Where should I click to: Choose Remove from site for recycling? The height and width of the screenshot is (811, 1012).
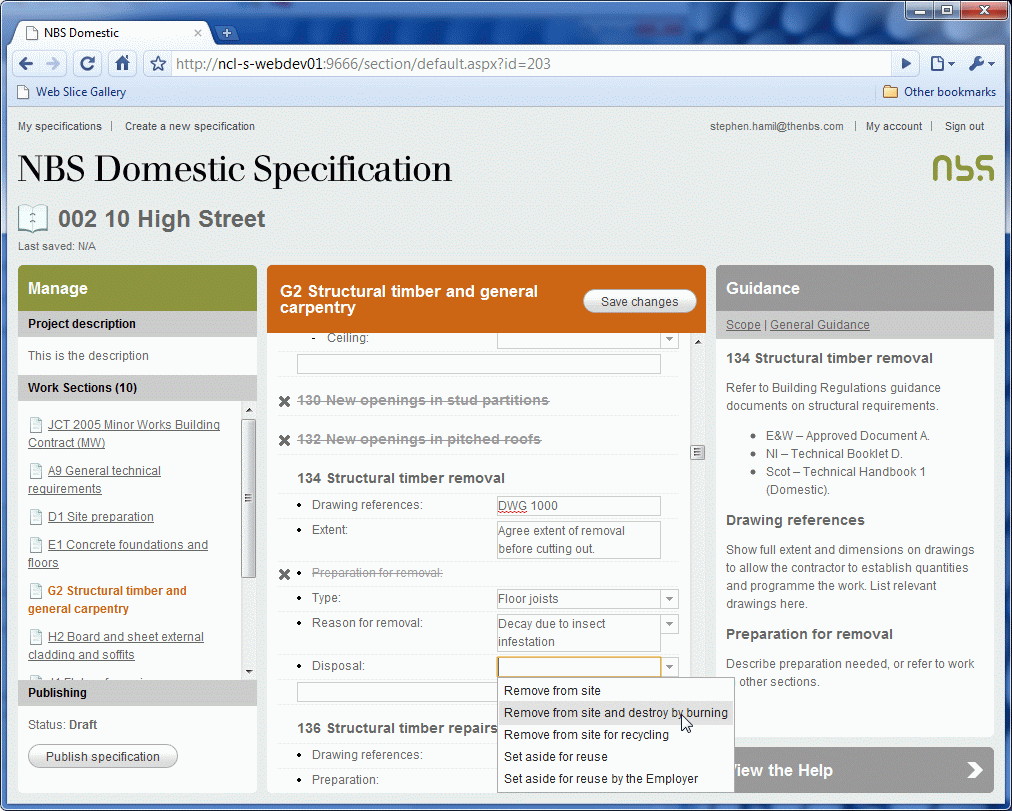pos(616,734)
